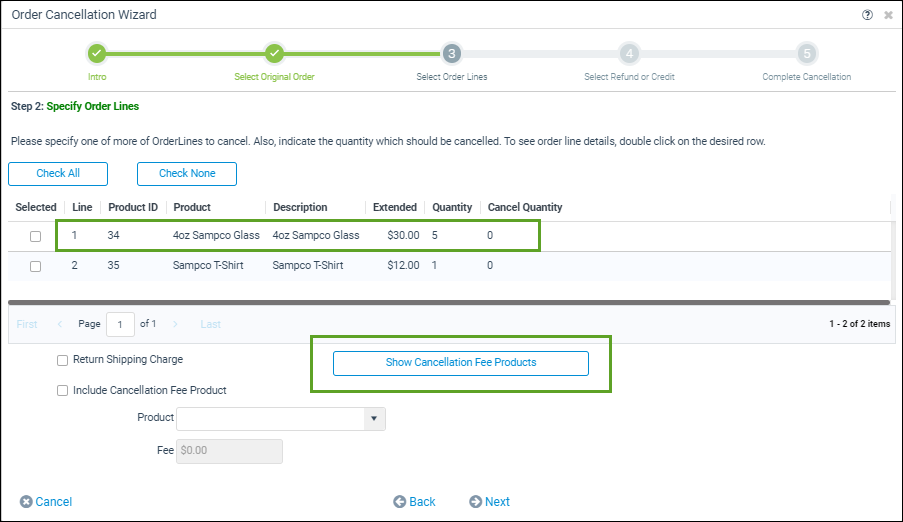Click the Check All button
The image size is (903, 522).
(x=58, y=173)
